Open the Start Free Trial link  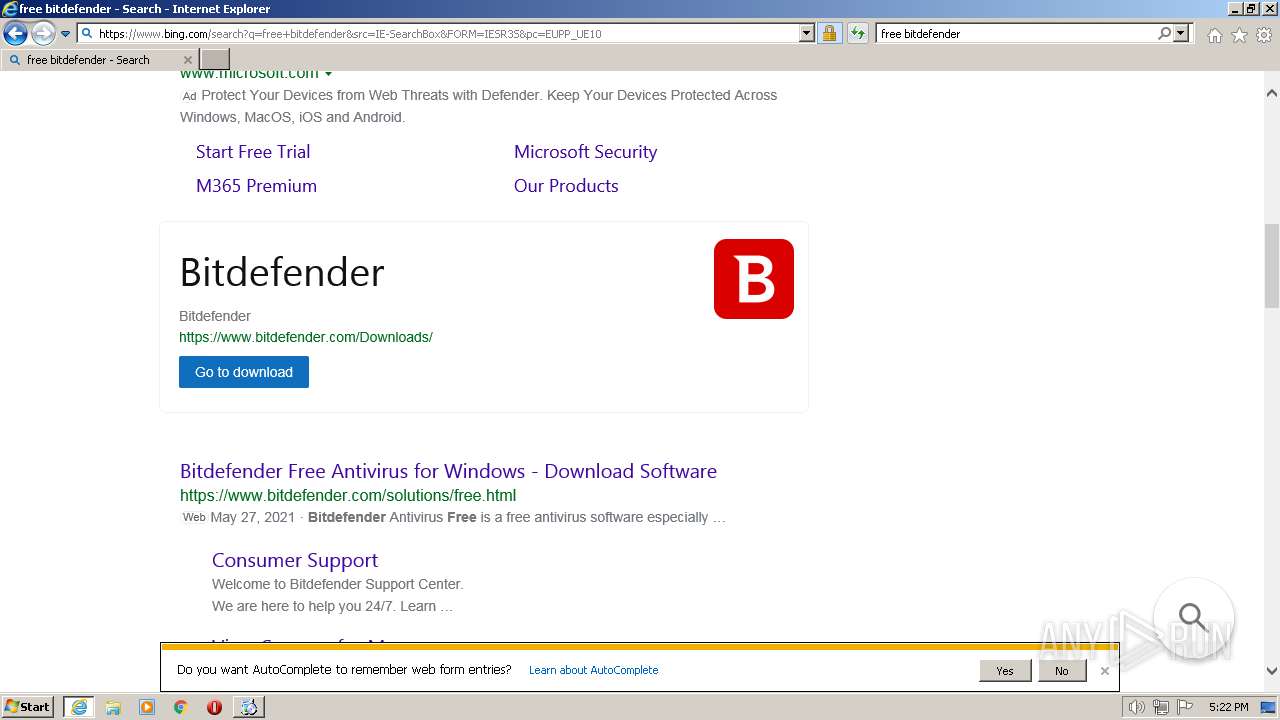[253, 152]
